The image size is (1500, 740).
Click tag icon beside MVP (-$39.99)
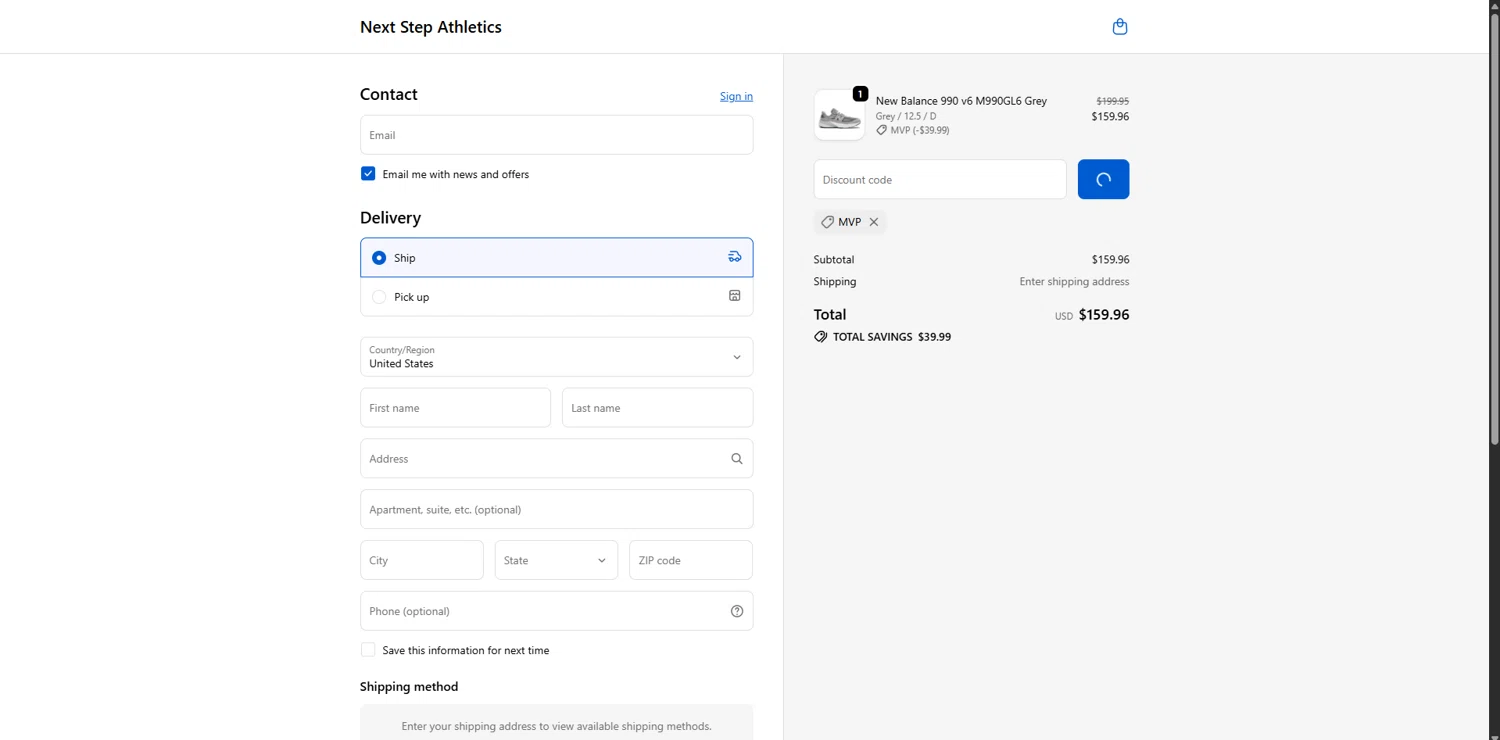(x=881, y=130)
